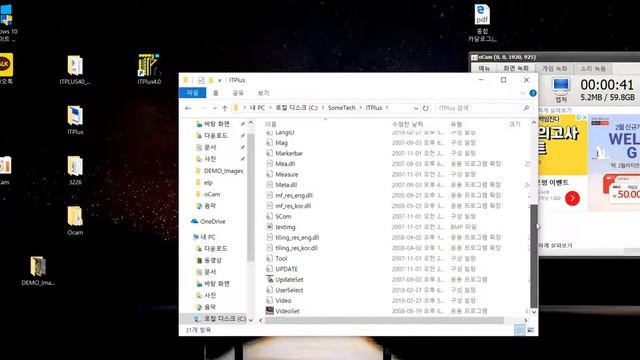Select the 3226 desktop folder
Screen dimensions: 640x360
[75, 171]
